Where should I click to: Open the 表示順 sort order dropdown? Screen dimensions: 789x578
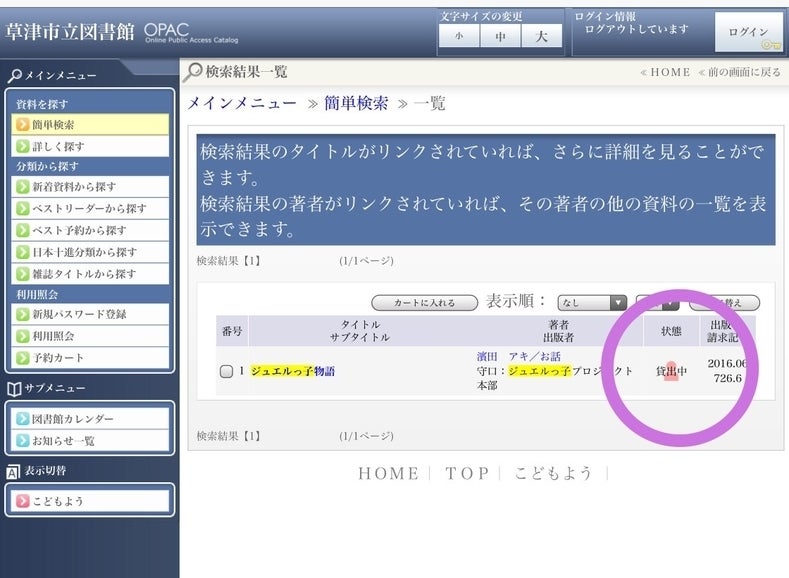[x=592, y=302]
